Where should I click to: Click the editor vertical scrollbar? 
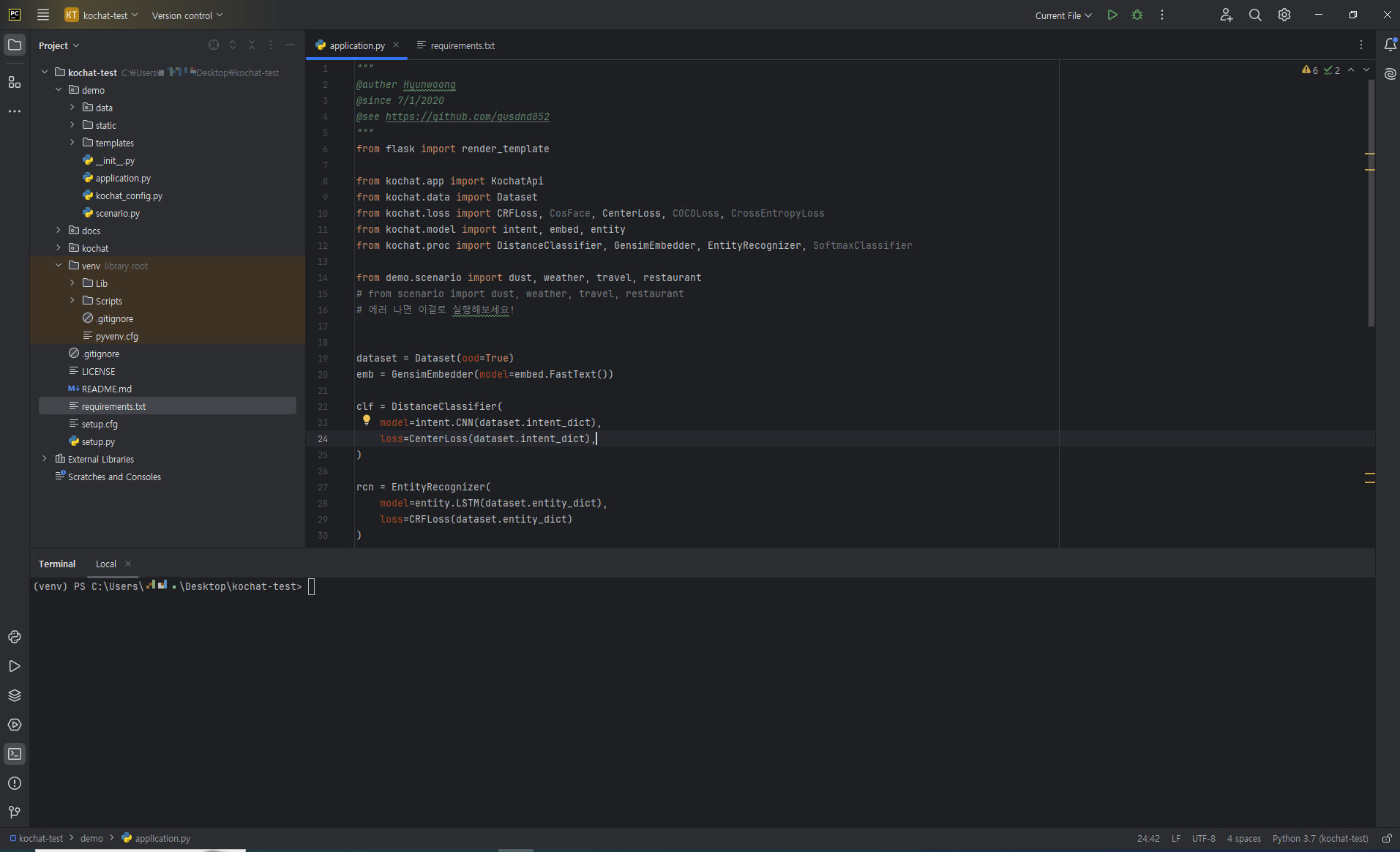1371,201
